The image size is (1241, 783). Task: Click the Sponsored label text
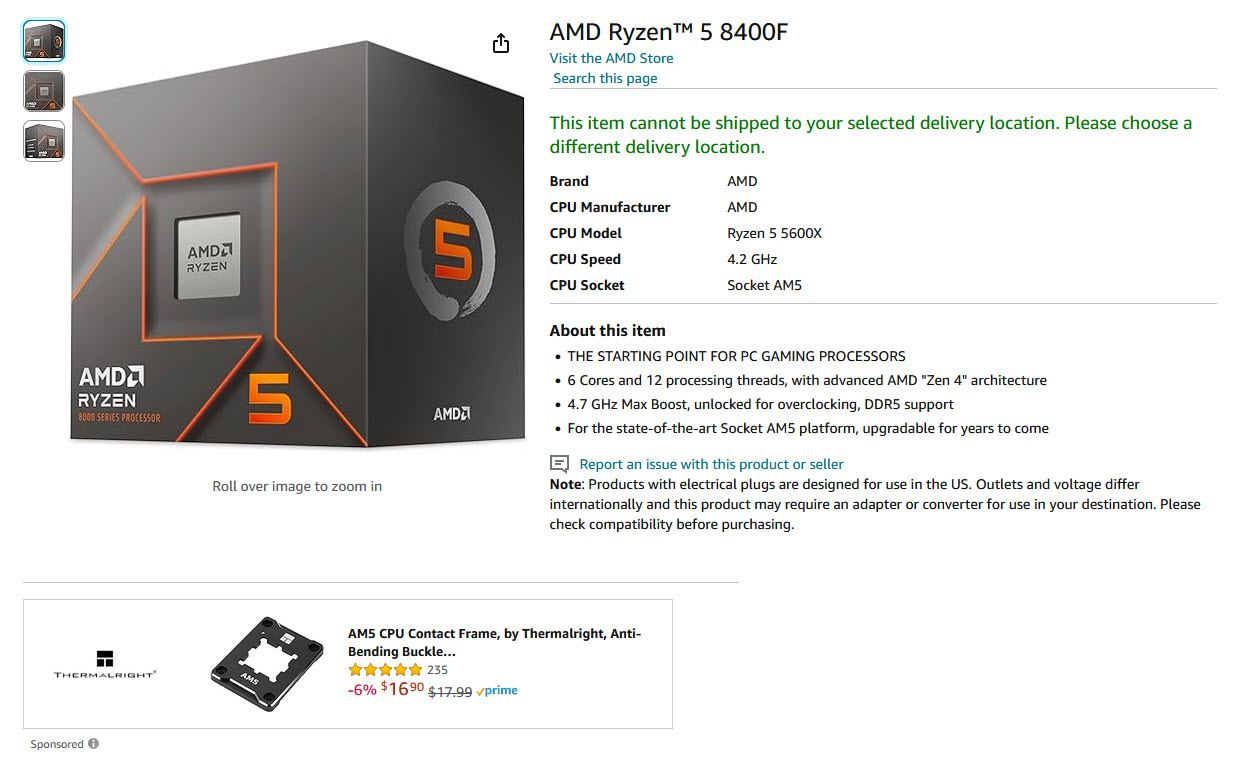click(x=57, y=744)
